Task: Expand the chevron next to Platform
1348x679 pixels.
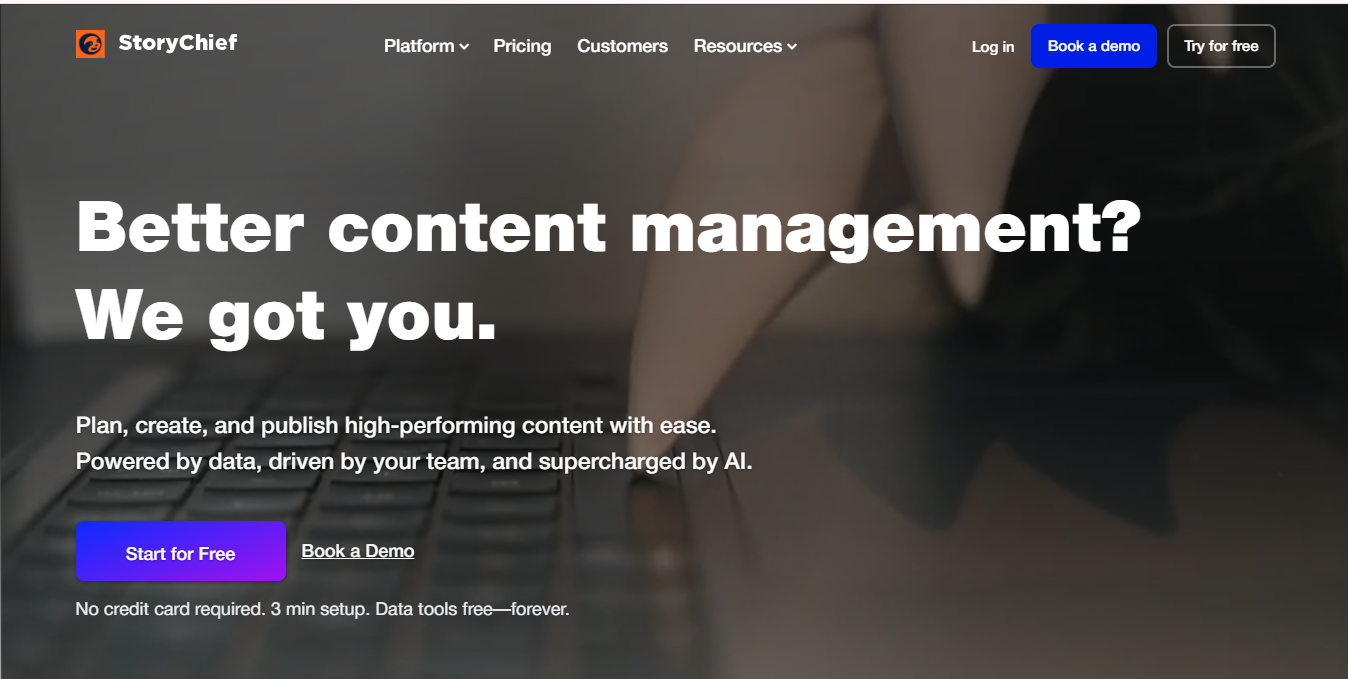Action: (x=464, y=47)
